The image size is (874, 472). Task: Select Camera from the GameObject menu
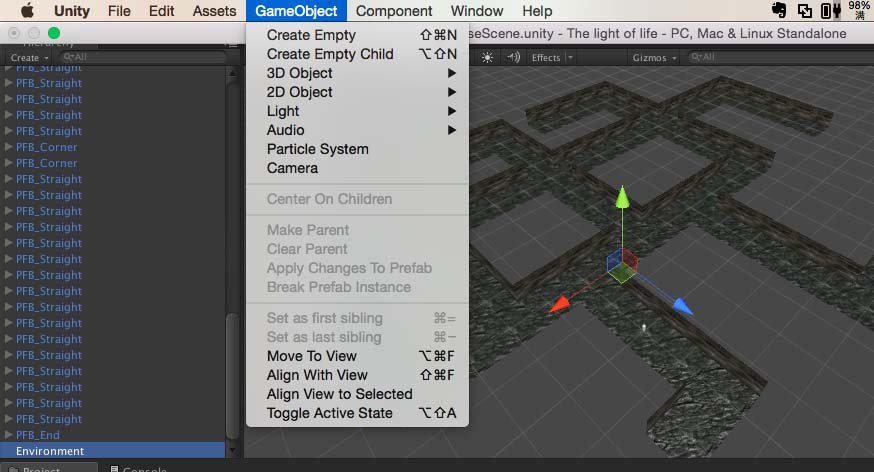[357, 168]
